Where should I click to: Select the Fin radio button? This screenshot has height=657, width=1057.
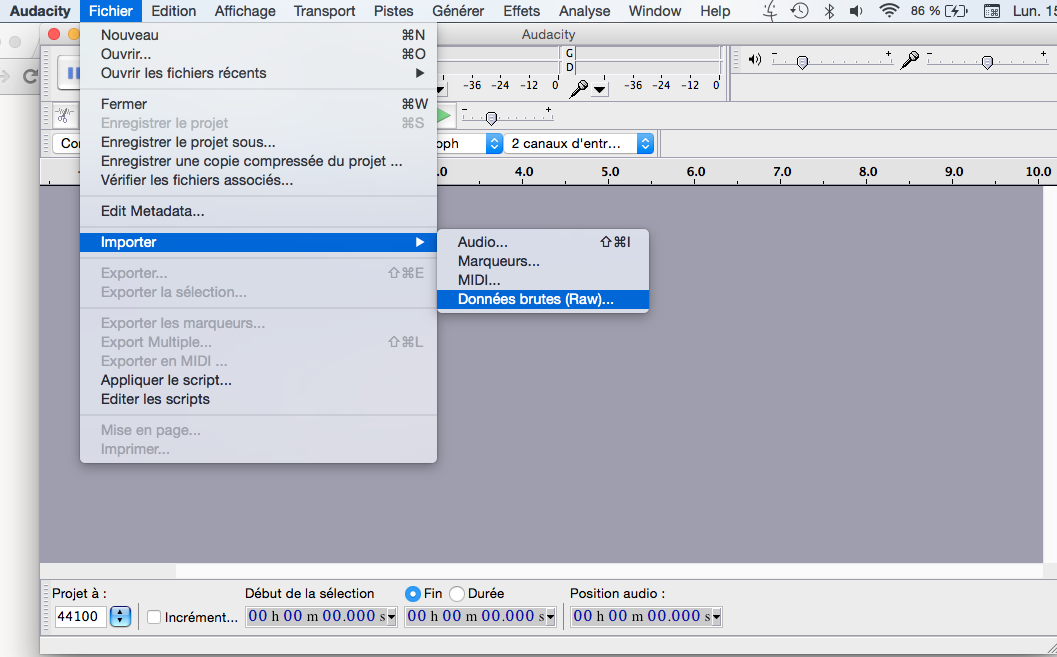click(412, 593)
